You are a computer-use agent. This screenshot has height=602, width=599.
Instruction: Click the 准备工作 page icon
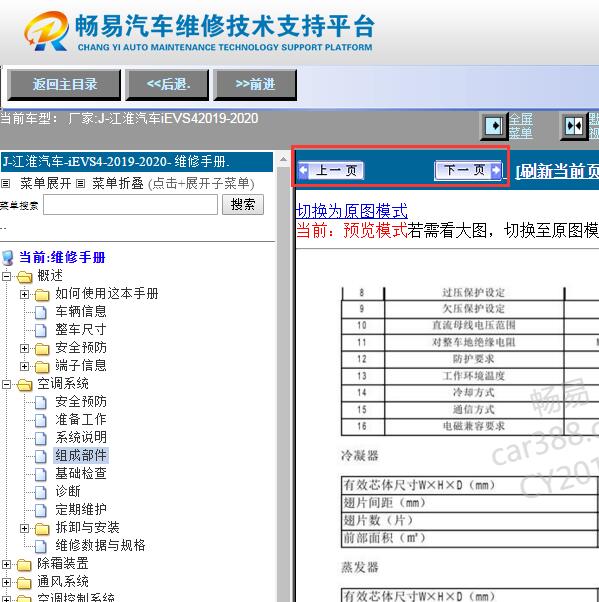41,420
